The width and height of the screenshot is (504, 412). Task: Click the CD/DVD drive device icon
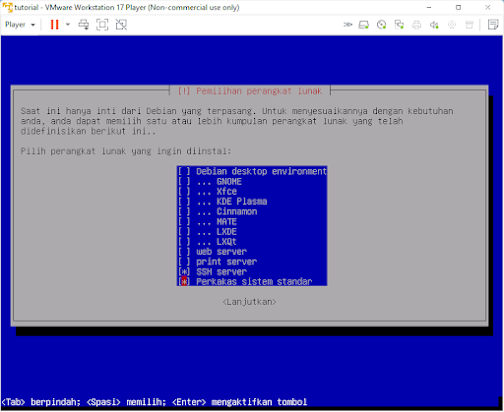381,25
